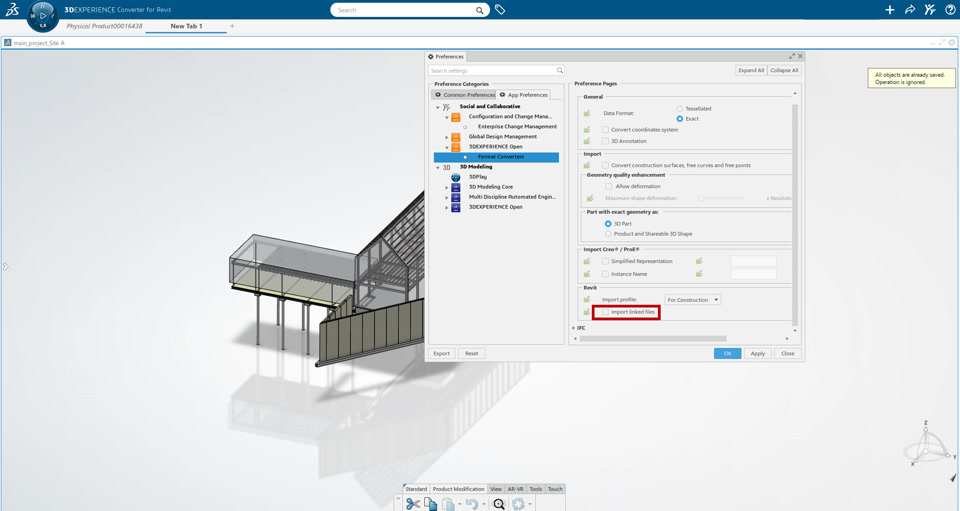Click the Paste tool in action bar
The image size is (960, 511).
449,504
